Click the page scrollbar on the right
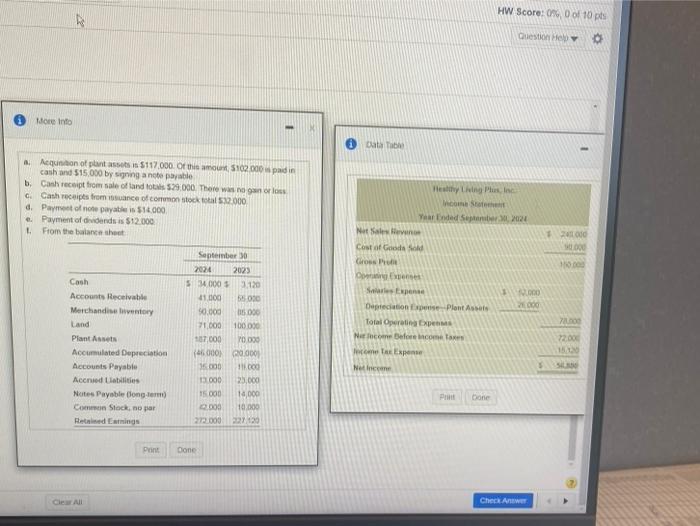This screenshot has height=526, width=700. click(572, 438)
